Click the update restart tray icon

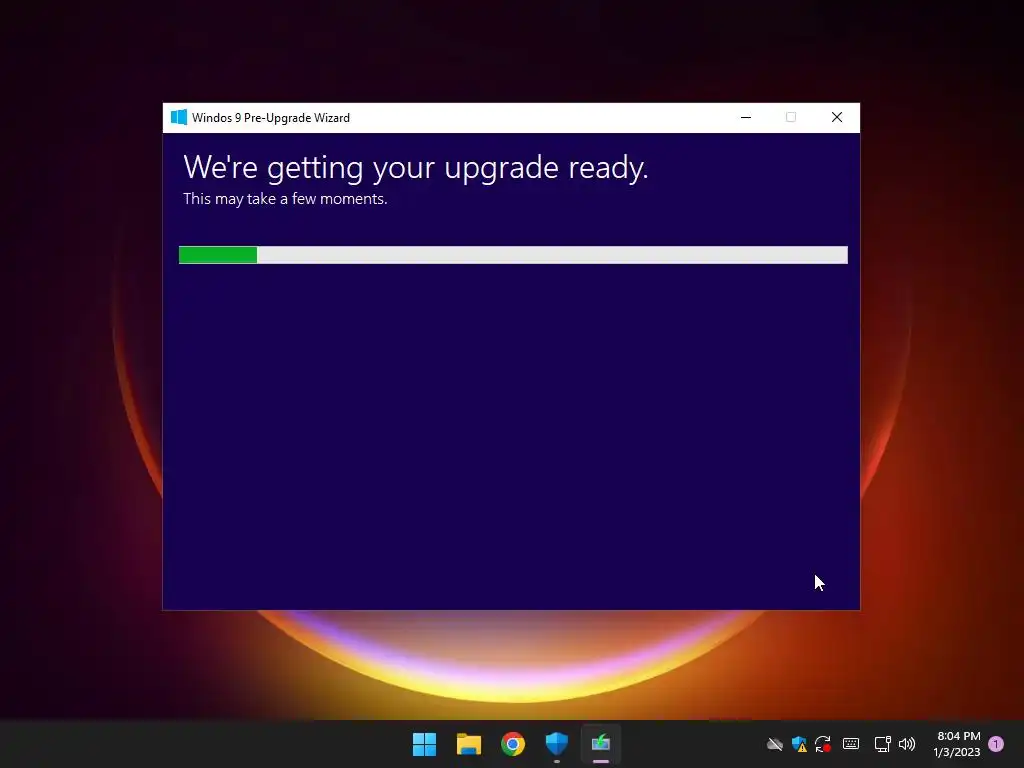[x=823, y=744]
